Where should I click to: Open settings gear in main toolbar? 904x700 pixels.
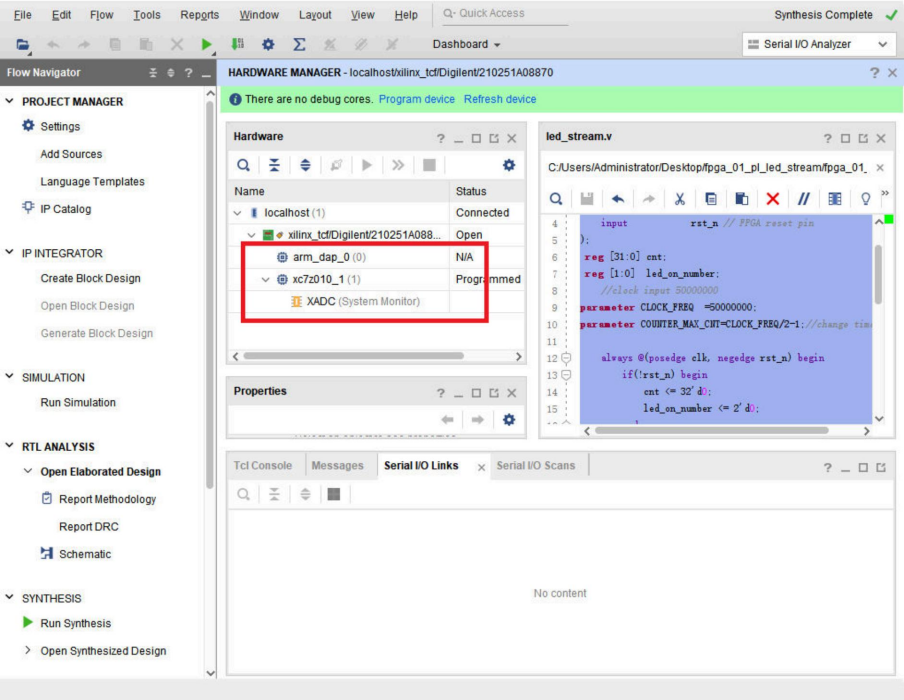tap(268, 44)
